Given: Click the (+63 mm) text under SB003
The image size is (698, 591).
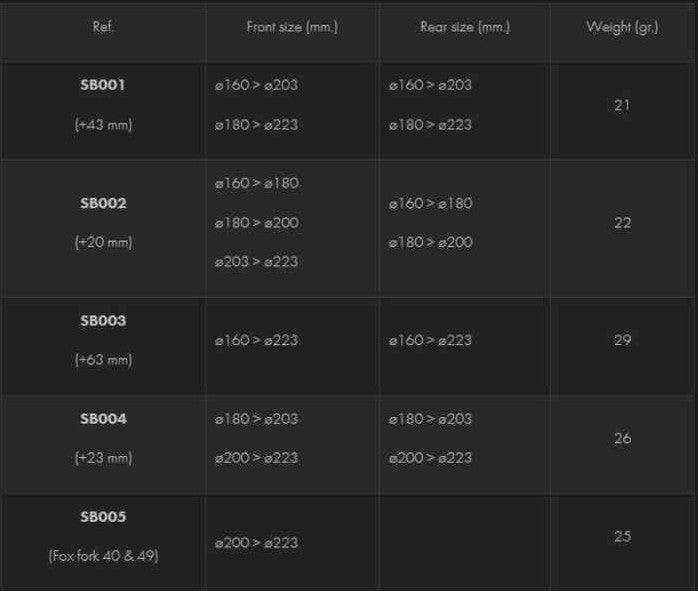Looking at the screenshot, I should point(103,359).
